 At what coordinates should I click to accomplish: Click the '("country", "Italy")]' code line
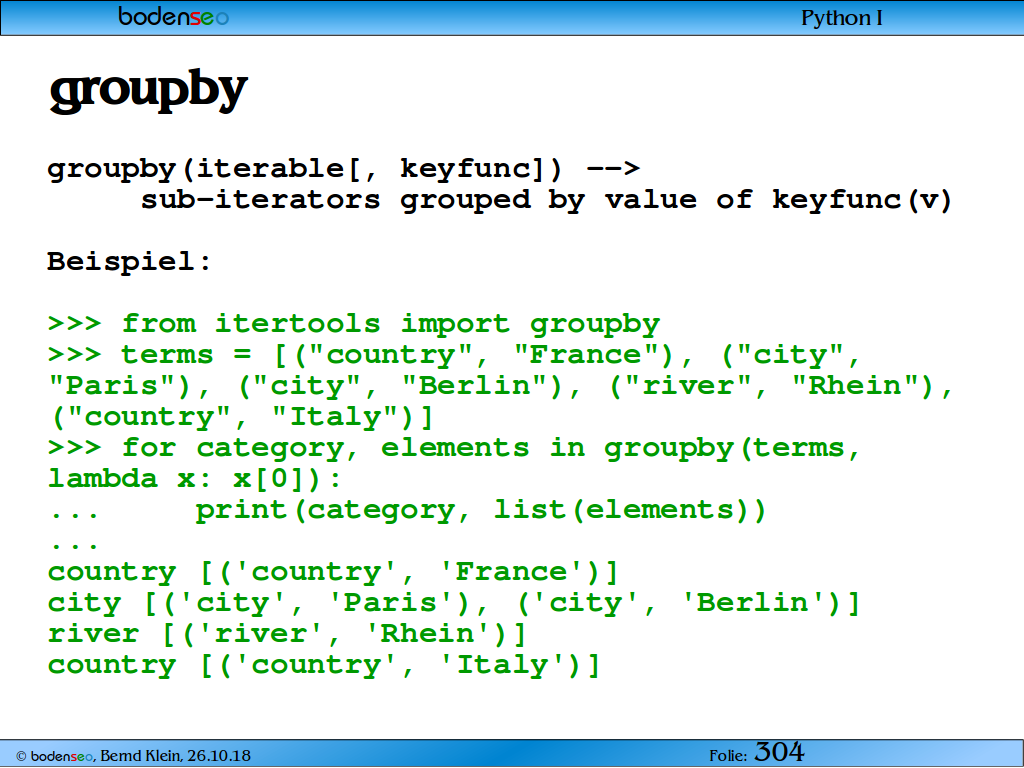coord(241,417)
